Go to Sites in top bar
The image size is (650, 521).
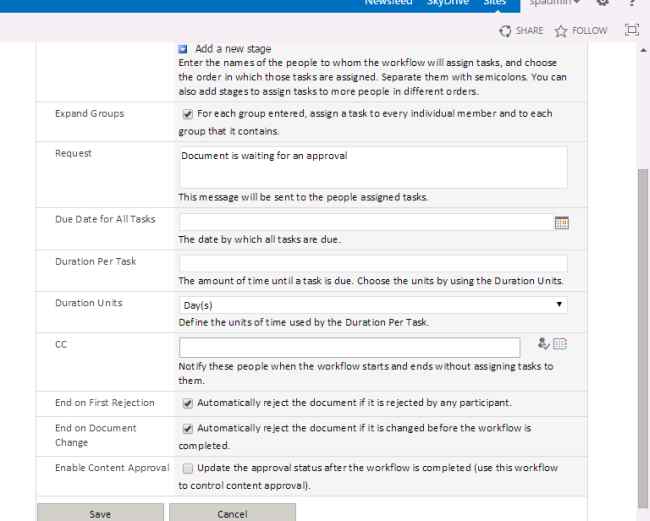(x=495, y=3)
